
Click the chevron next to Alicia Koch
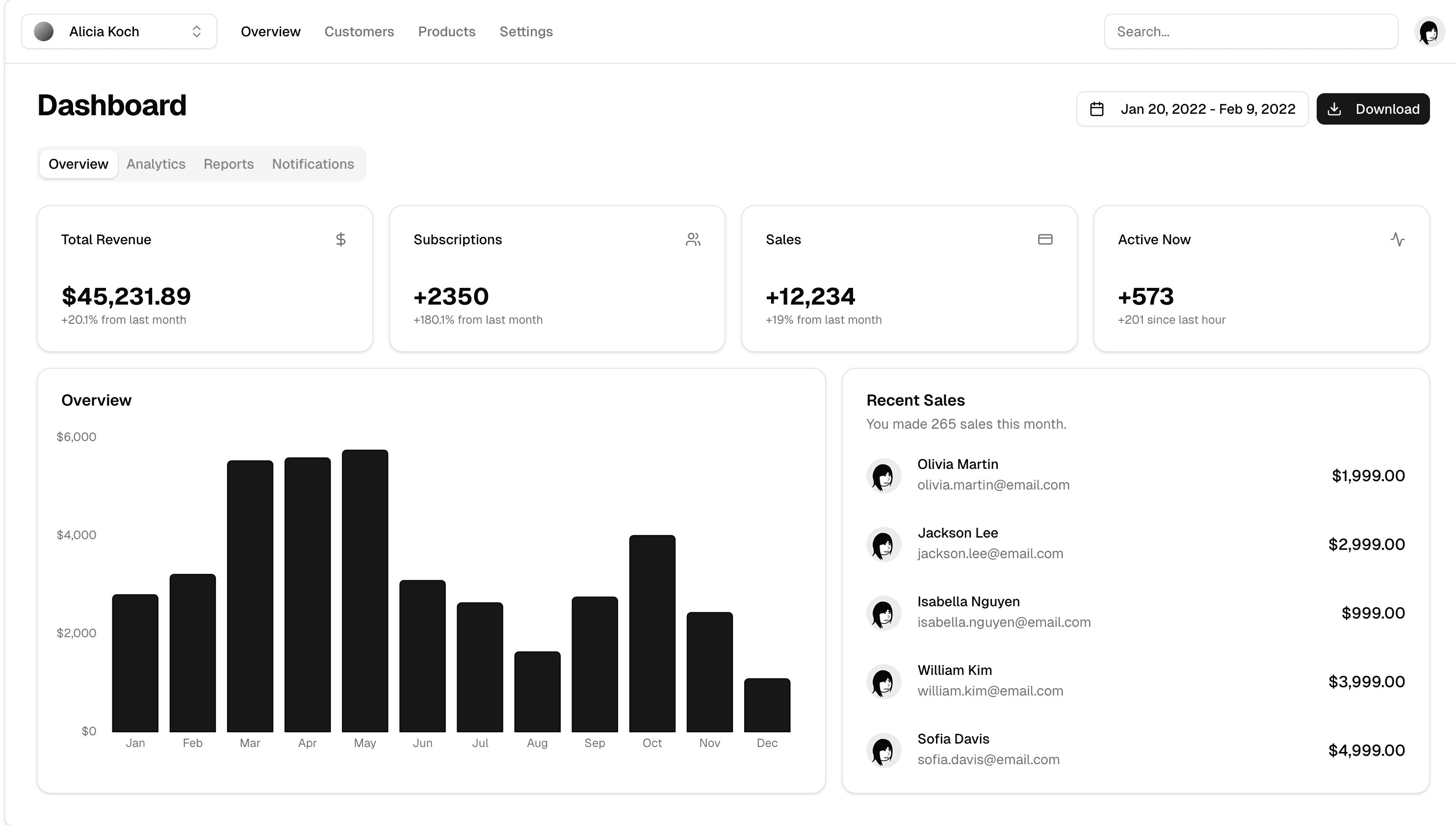197,31
